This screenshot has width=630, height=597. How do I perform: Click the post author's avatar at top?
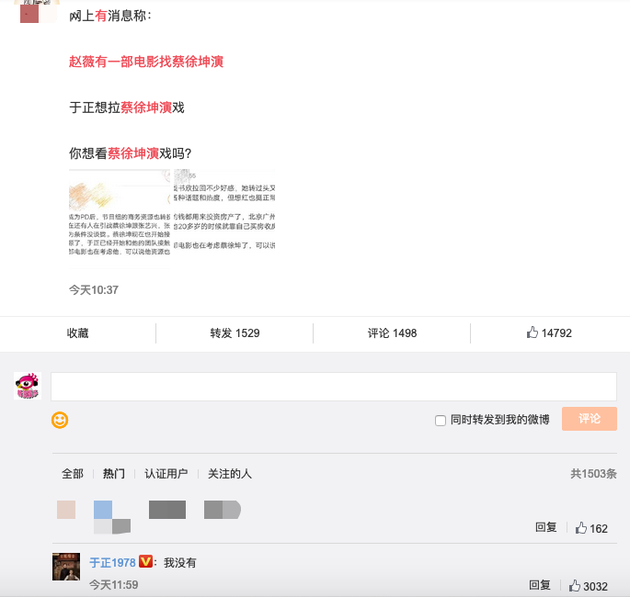(31, 12)
